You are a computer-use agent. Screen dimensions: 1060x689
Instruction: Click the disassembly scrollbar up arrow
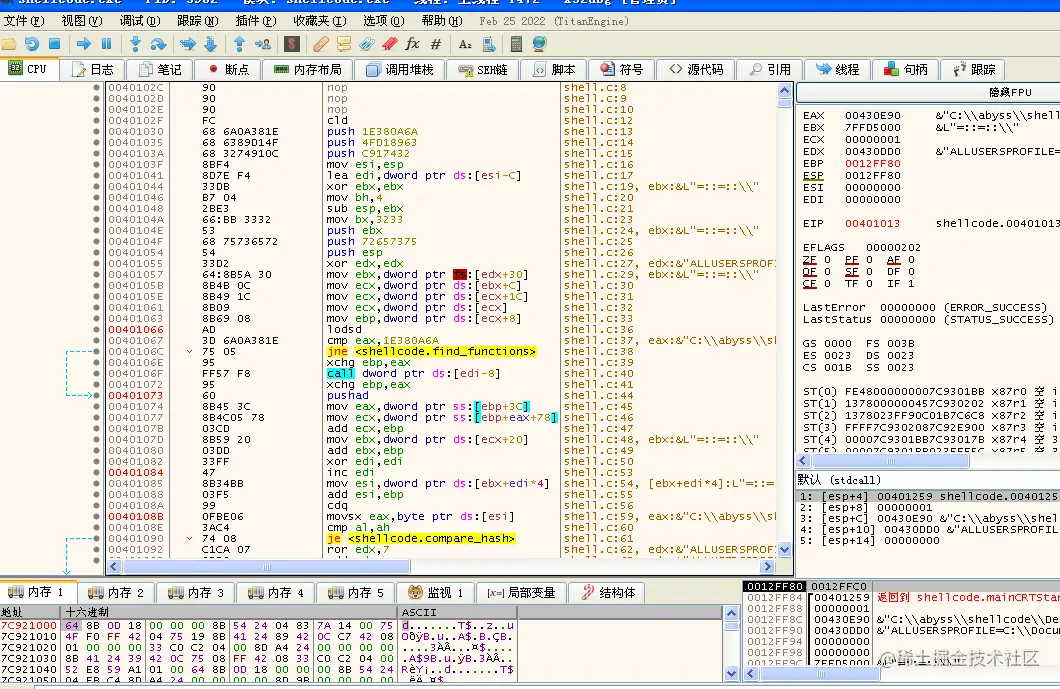(785, 89)
